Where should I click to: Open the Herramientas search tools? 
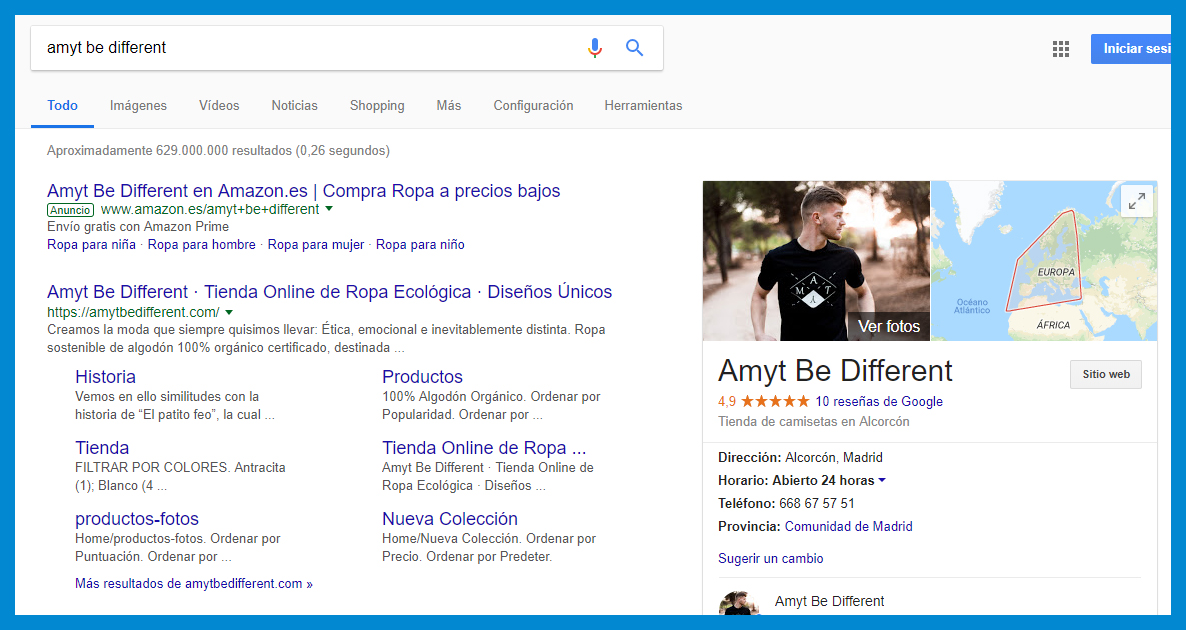[643, 106]
